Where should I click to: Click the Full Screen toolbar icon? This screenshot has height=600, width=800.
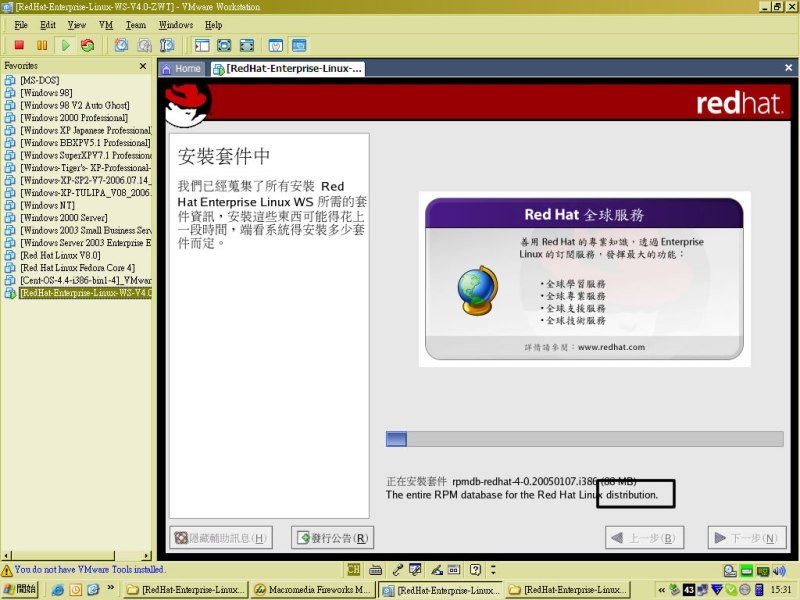[x=224, y=45]
